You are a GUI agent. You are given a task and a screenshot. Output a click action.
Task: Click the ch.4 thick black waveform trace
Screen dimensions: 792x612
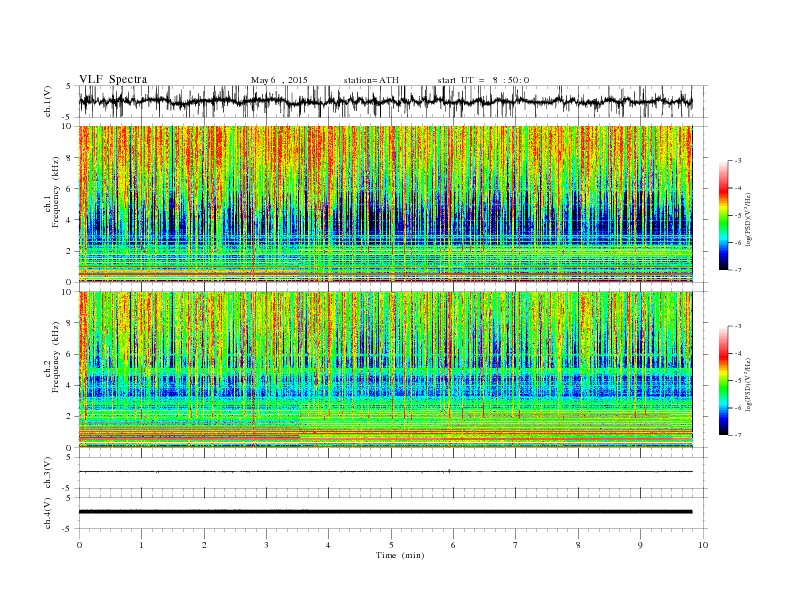(385, 512)
